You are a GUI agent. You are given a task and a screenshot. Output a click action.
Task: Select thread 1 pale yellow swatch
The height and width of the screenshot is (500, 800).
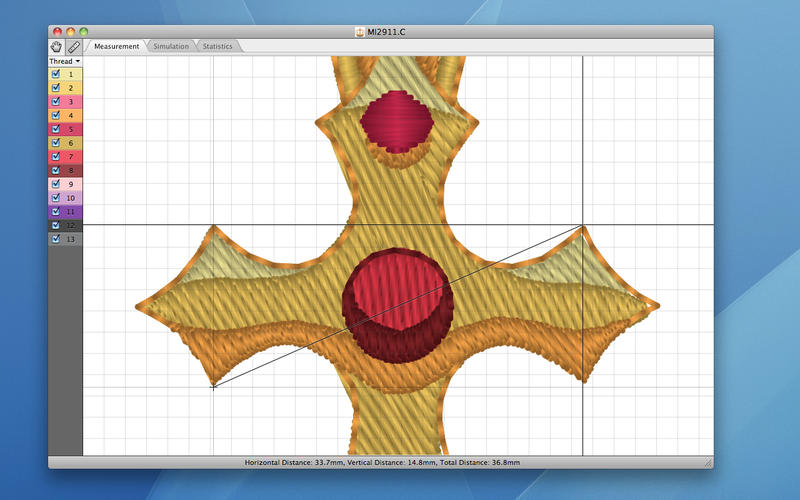(x=71, y=74)
